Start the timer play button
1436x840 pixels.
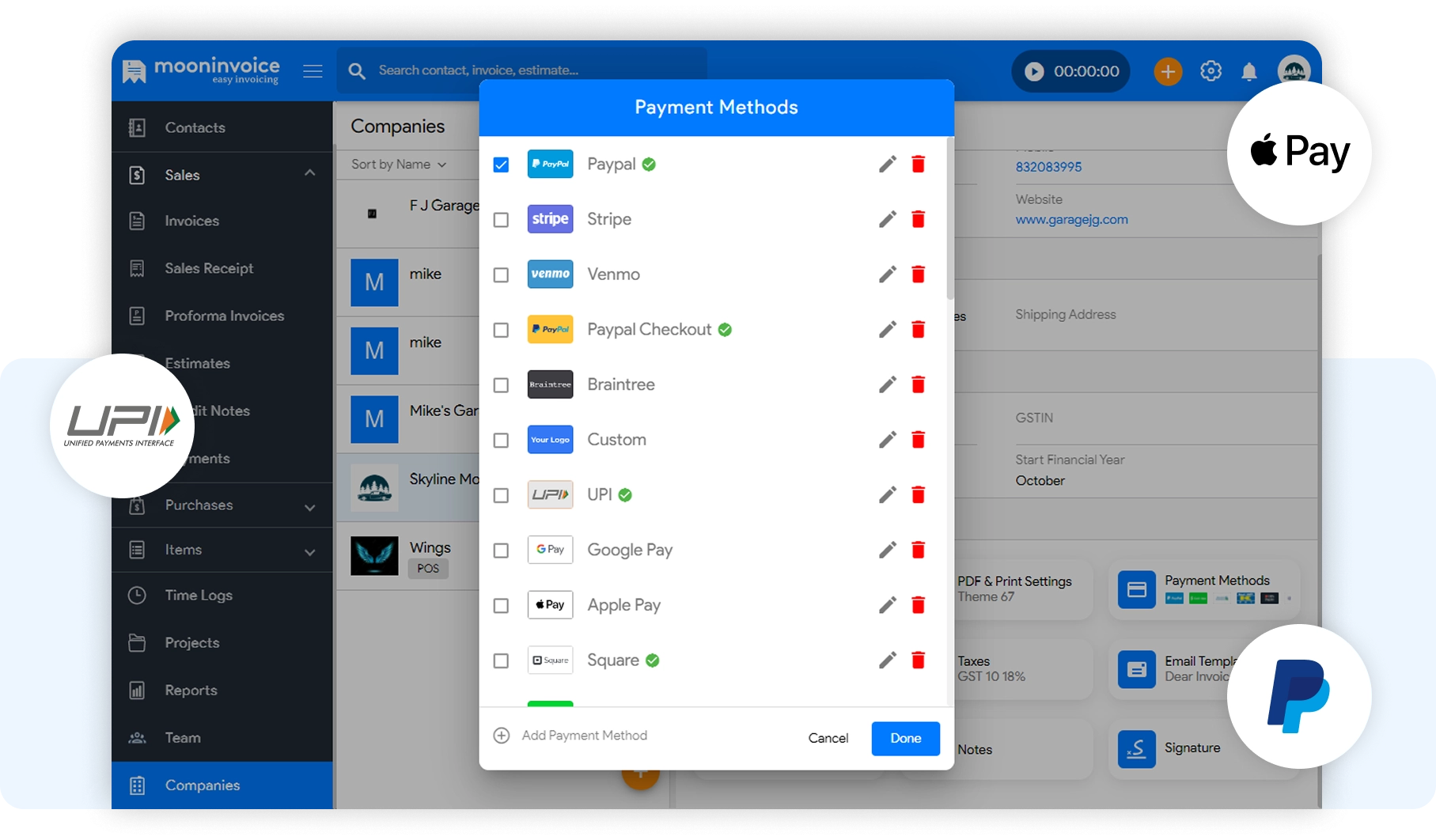(x=1034, y=71)
